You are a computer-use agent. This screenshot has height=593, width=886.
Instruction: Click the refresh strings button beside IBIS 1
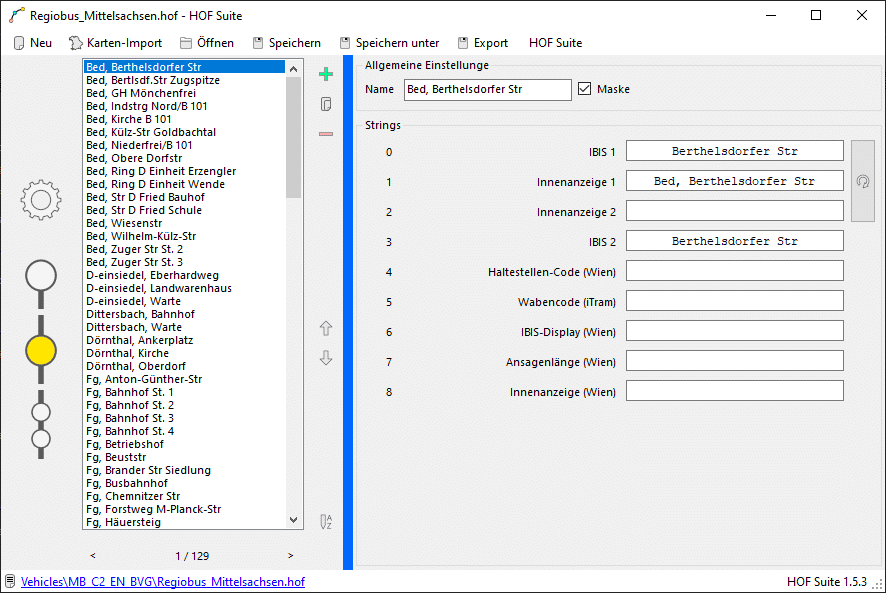[x=862, y=181]
